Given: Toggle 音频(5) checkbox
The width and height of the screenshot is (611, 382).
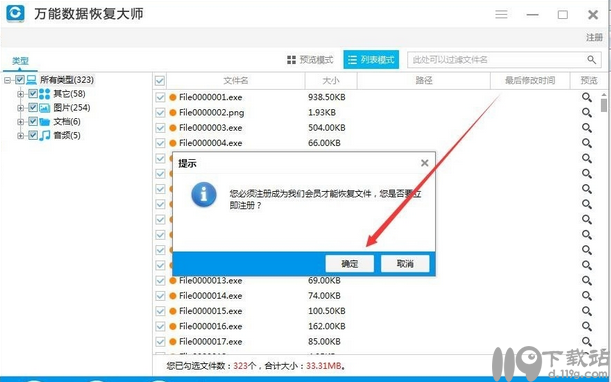Looking at the screenshot, I should pyautogui.click(x=33, y=135).
